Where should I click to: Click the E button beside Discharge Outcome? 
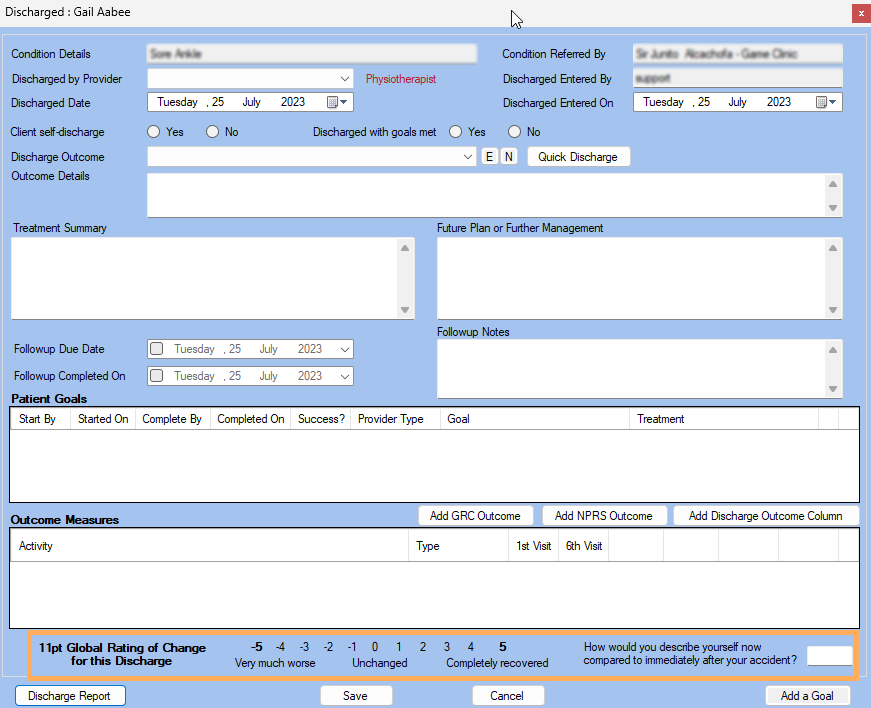[490, 157]
